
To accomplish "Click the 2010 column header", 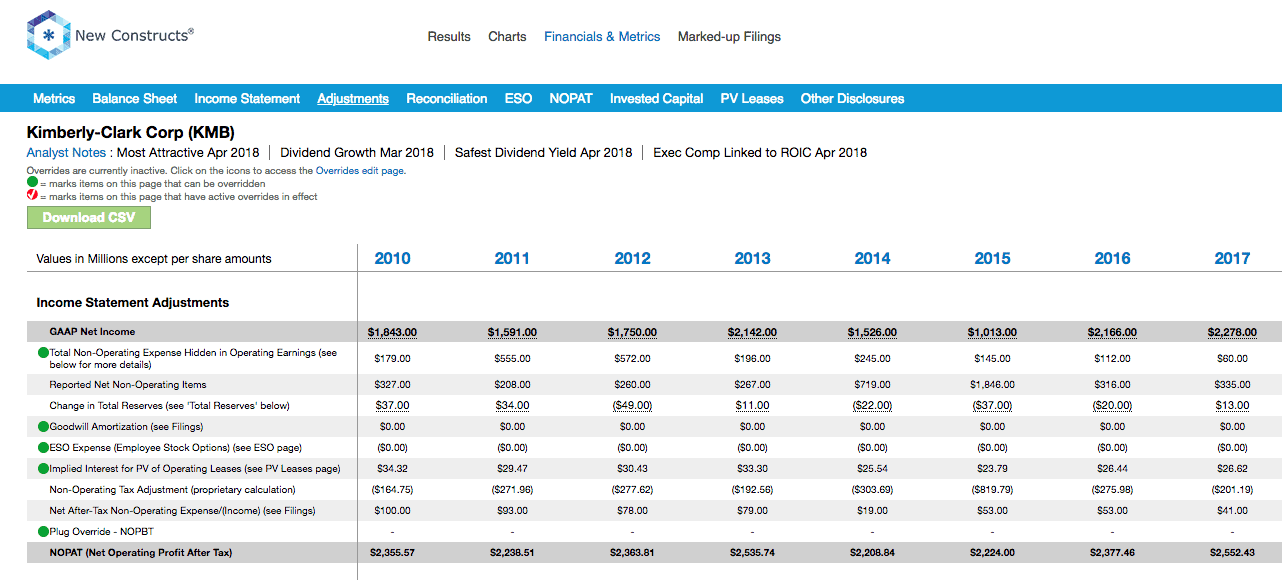I will click(392, 258).
